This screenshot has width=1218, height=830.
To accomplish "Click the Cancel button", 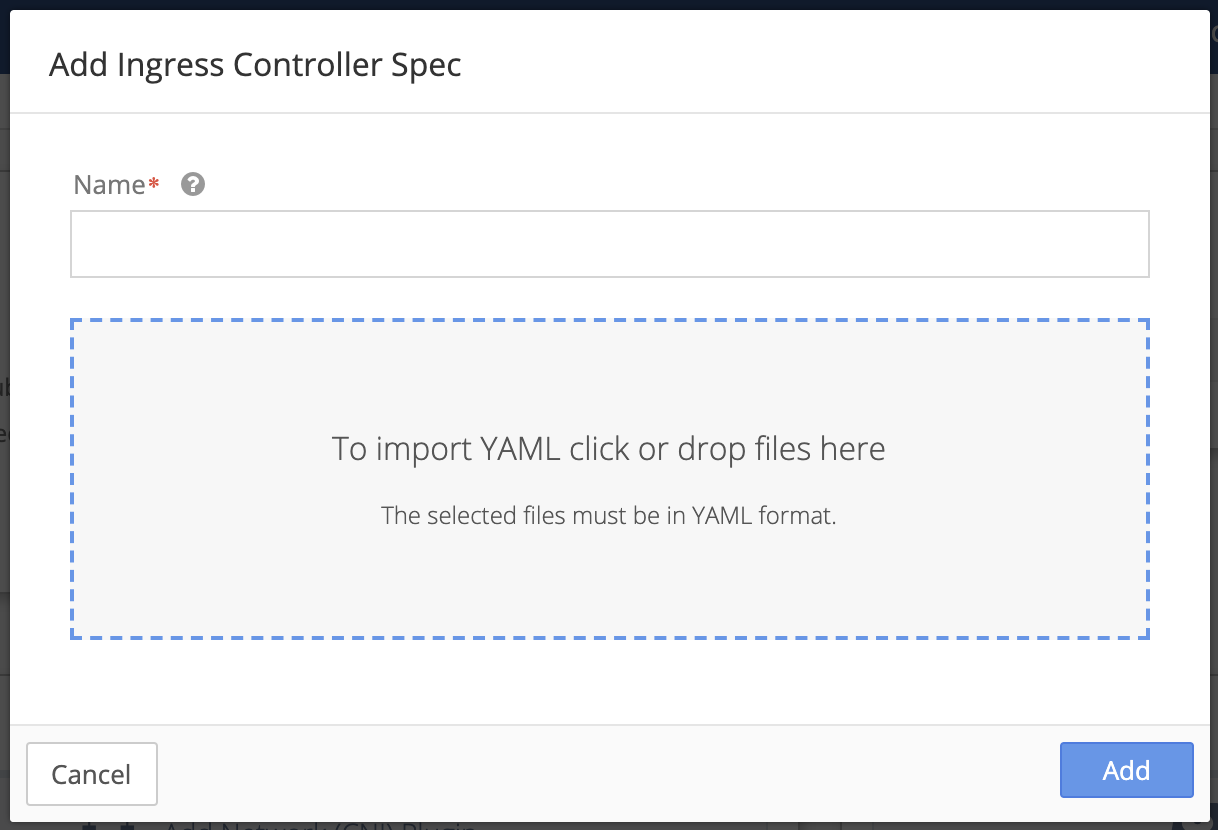I will click(x=92, y=774).
